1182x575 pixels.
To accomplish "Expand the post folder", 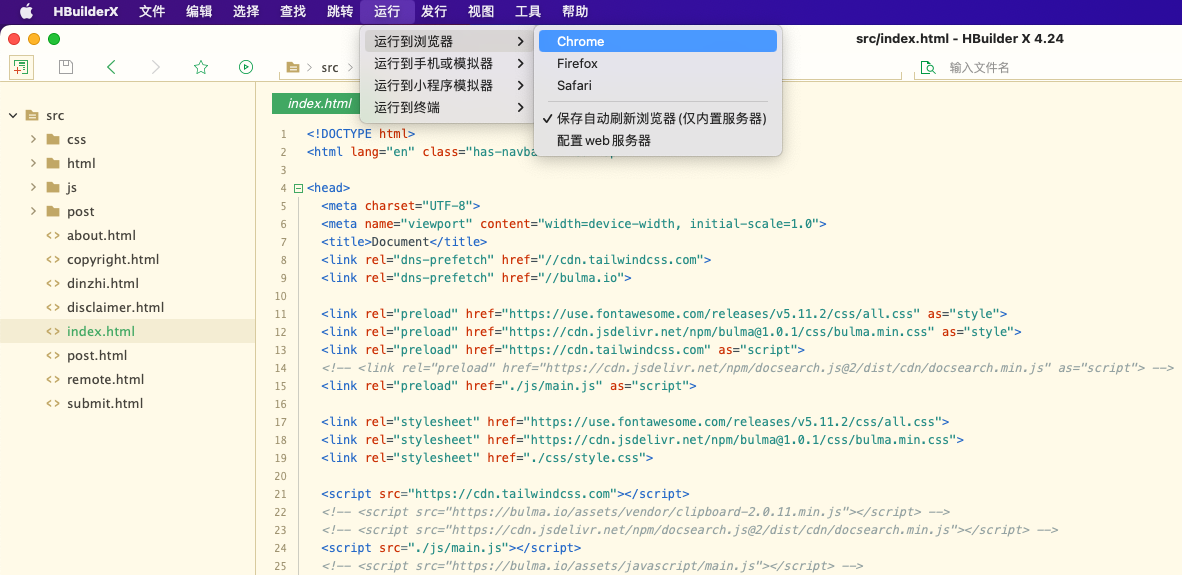I will (33, 211).
